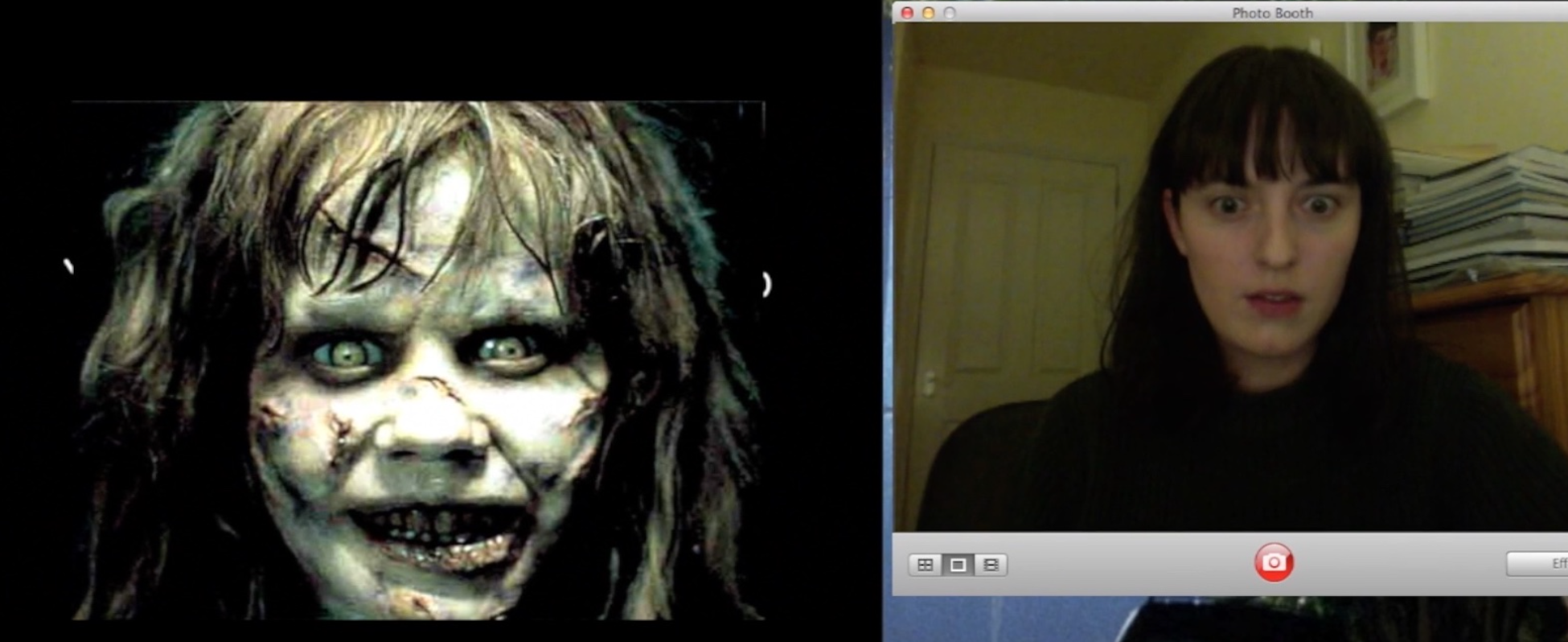Viewport: 1568px width, 642px height.
Task: Close the Photo Booth window
Action: click(x=907, y=13)
